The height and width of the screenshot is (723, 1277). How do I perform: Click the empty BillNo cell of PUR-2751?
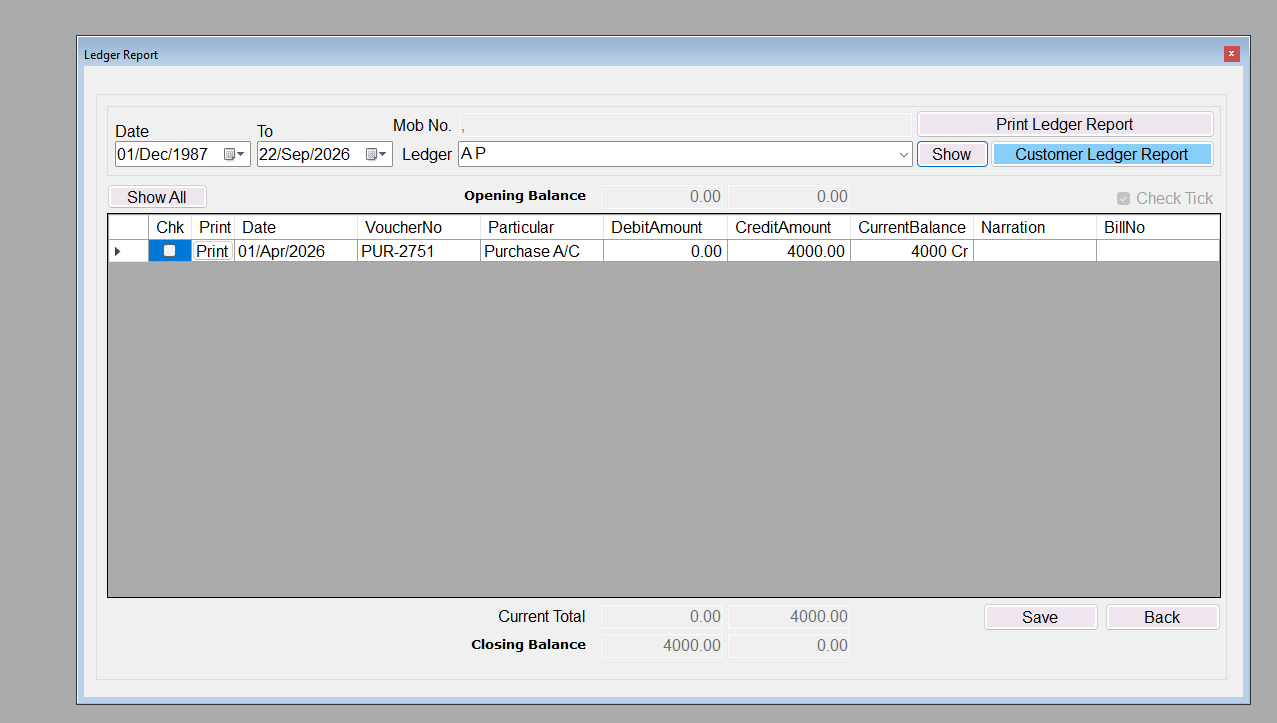1158,251
